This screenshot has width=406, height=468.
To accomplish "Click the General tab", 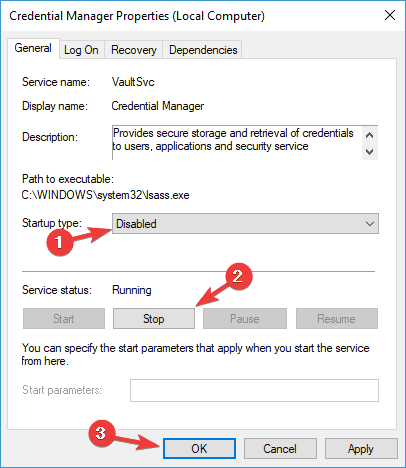I will click(x=33, y=49).
